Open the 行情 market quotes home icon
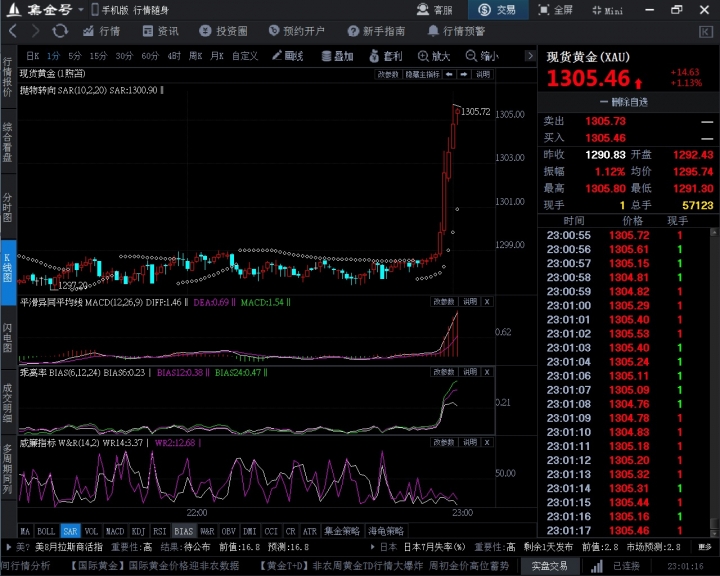The height and width of the screenshot is (576, 720). [x=101, y=31]
